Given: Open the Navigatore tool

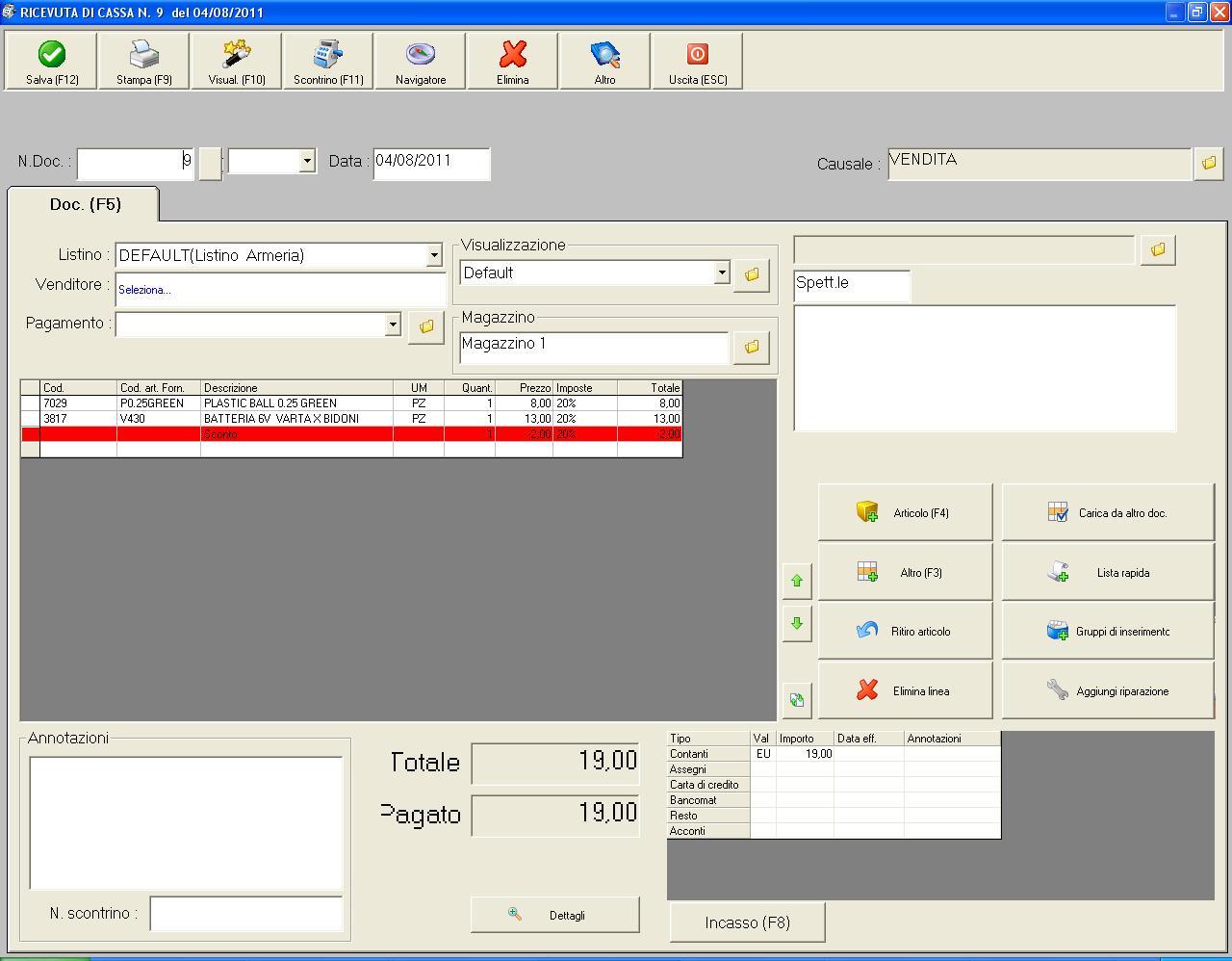Looking at the screenshot, I should click(421, 62).
